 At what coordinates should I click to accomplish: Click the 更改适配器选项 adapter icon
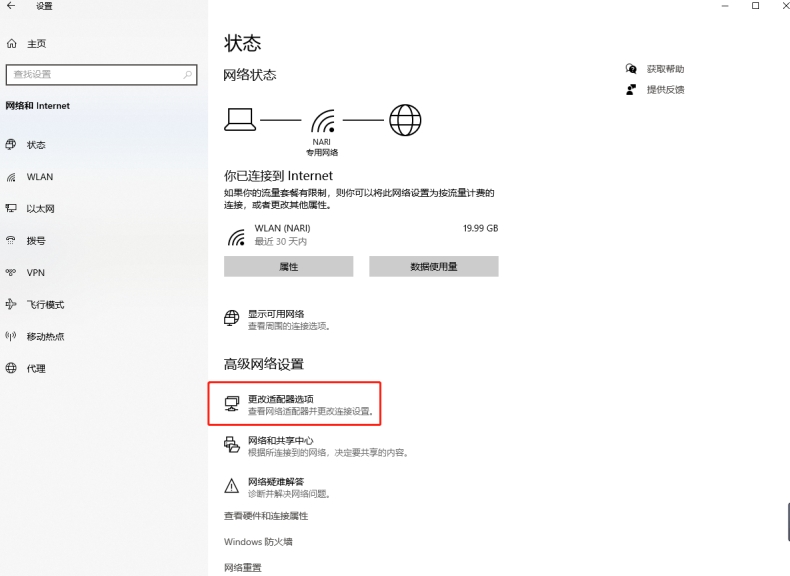pyautogui.click(x=232, y=404)
